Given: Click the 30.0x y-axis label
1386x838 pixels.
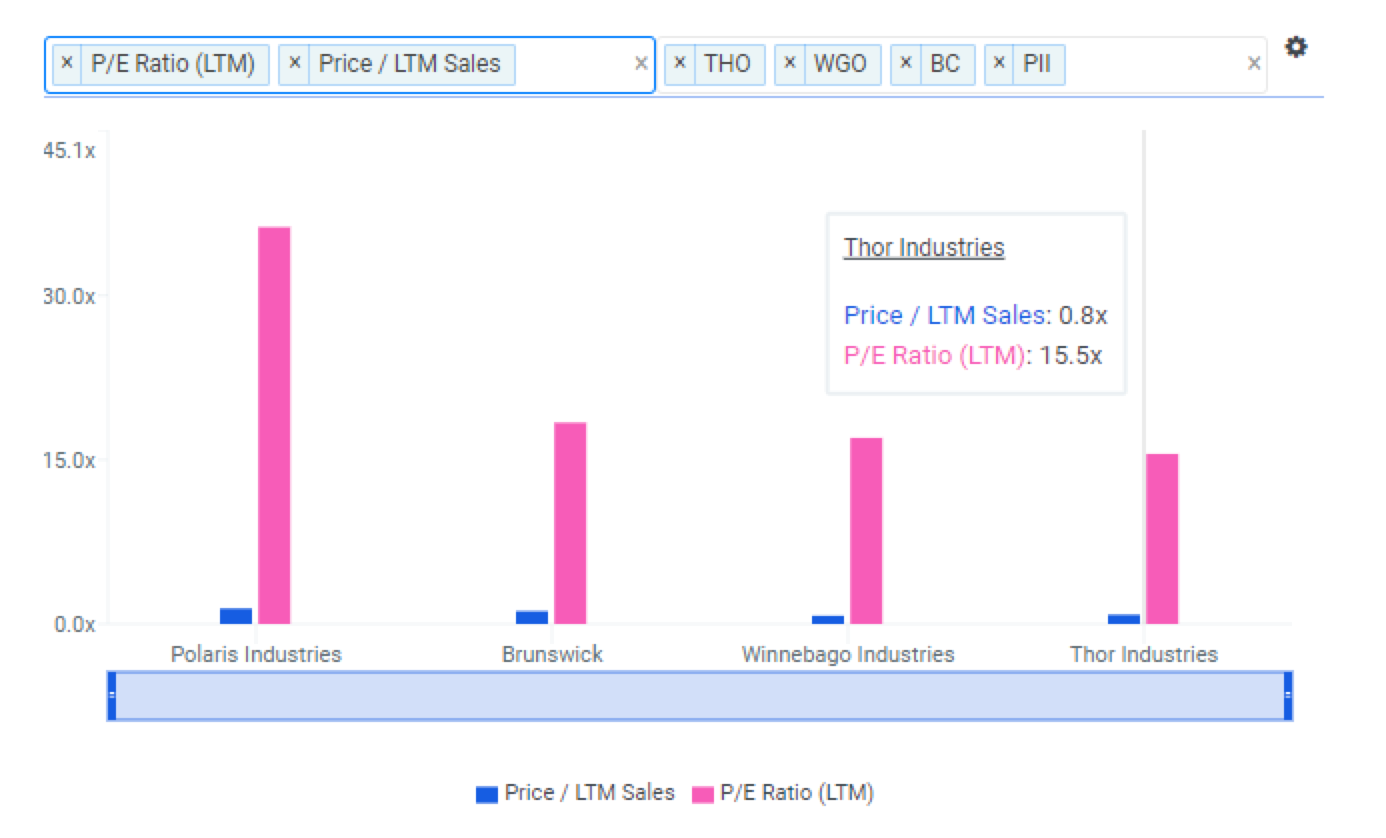Looking at the screenshot, I should [69, 297].
